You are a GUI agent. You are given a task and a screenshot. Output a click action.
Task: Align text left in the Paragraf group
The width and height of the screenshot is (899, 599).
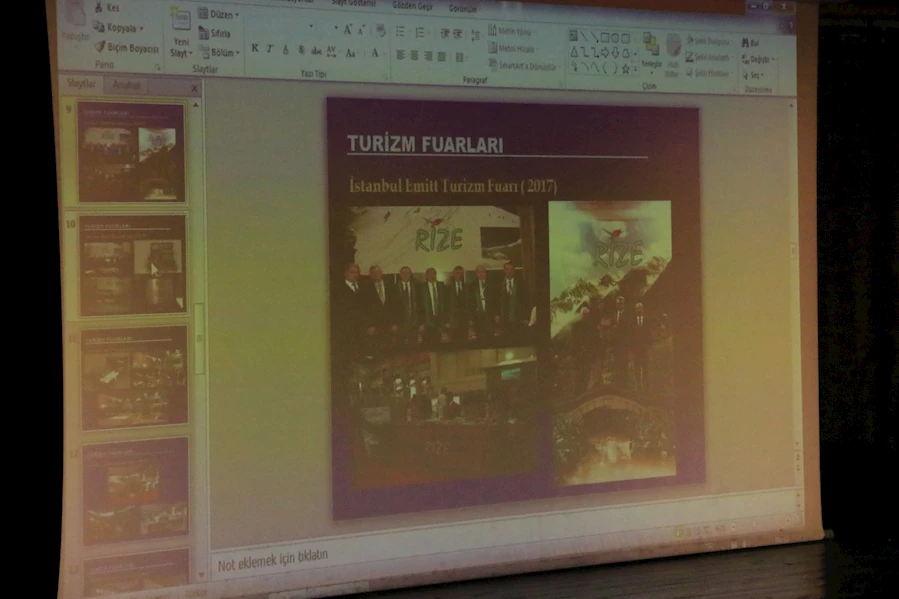click(401, 56)
